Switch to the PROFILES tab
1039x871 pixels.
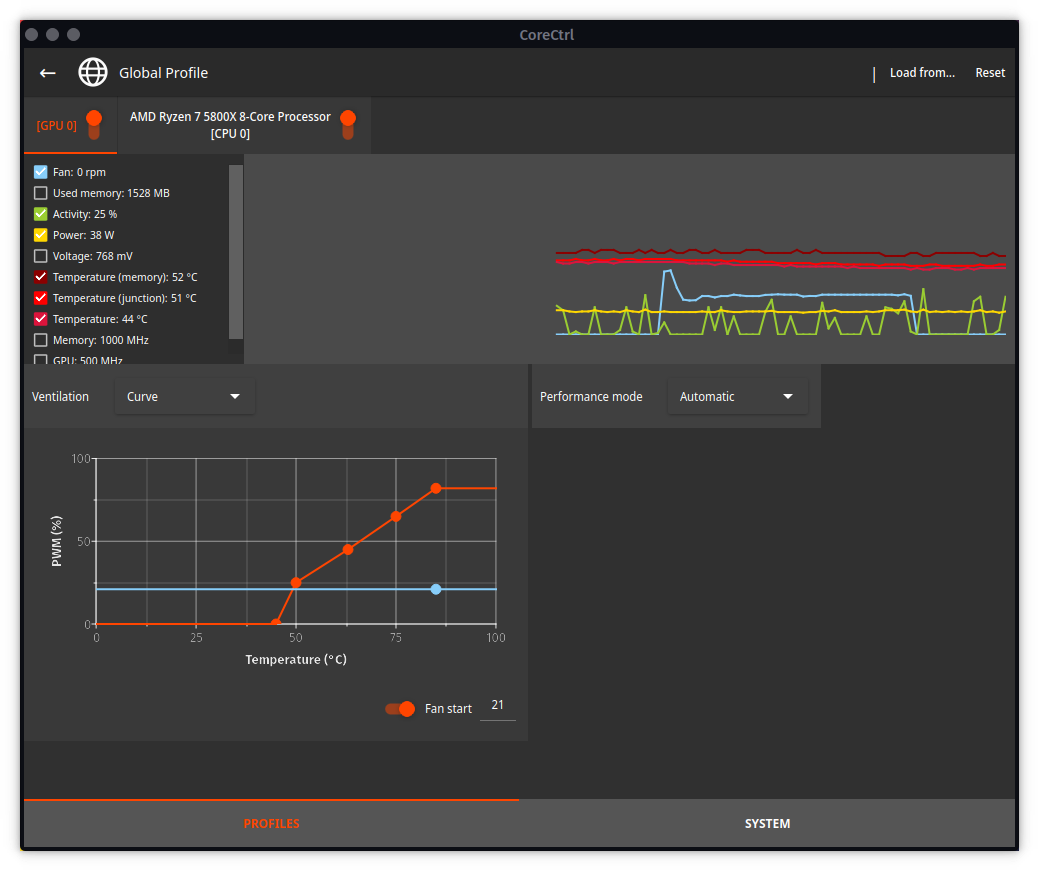tap(272, 823)
